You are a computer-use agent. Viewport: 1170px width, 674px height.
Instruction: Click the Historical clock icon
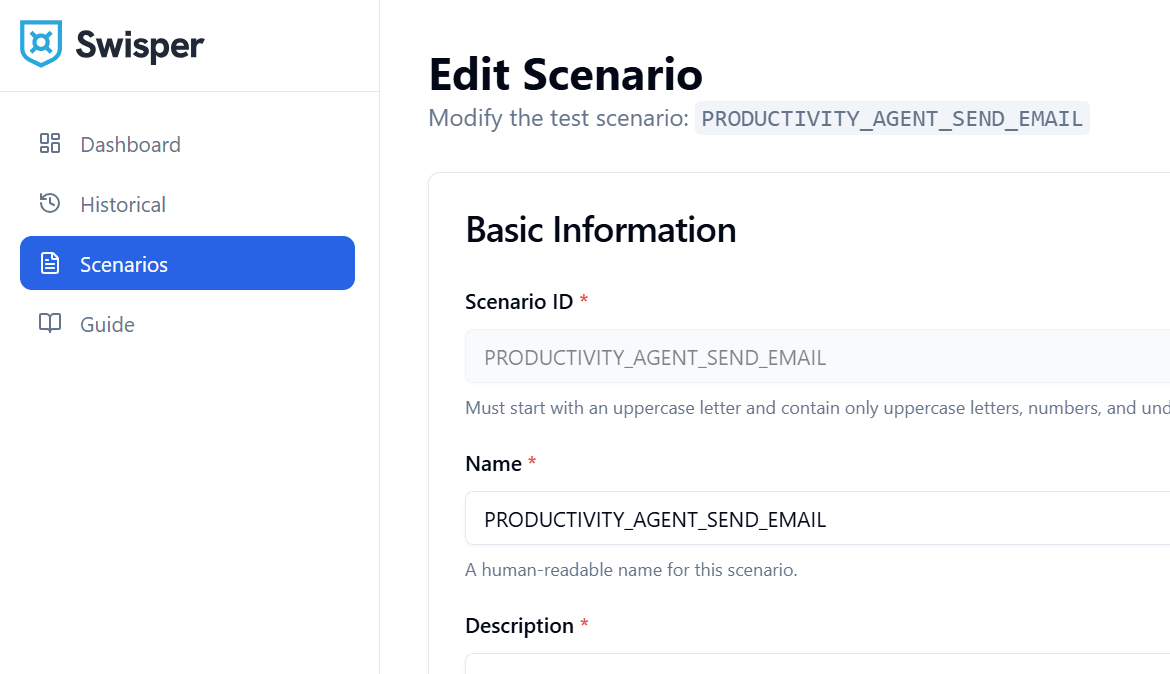point(50,203)
